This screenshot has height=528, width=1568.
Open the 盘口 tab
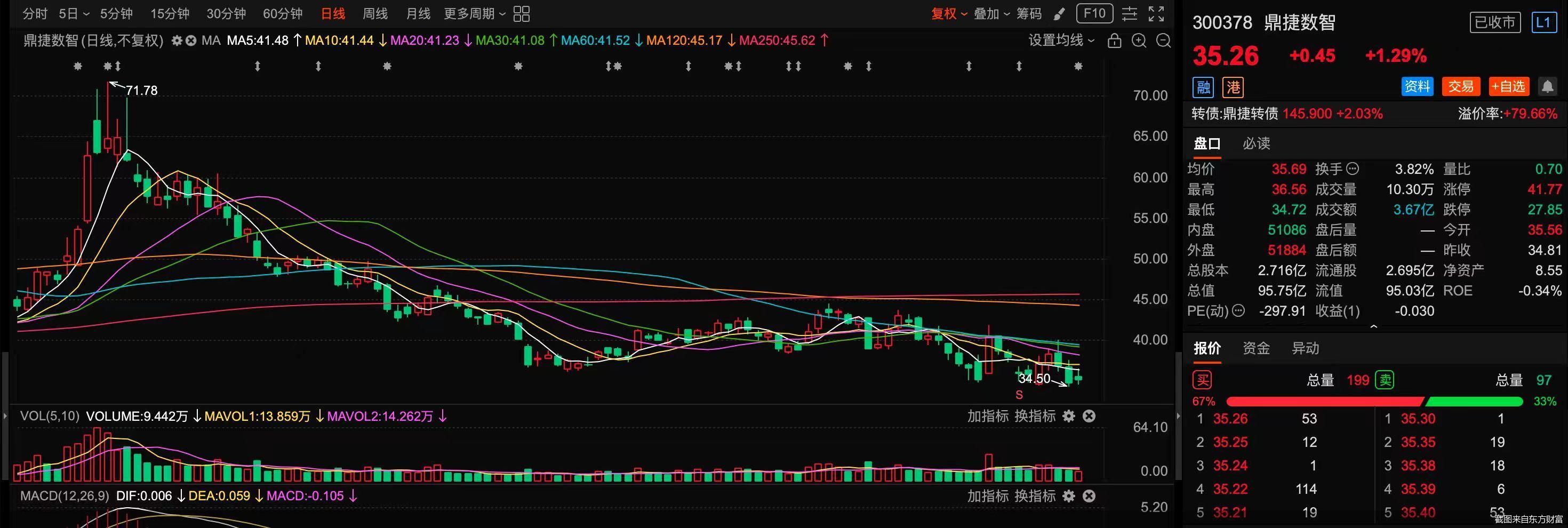coord(1206,143)
